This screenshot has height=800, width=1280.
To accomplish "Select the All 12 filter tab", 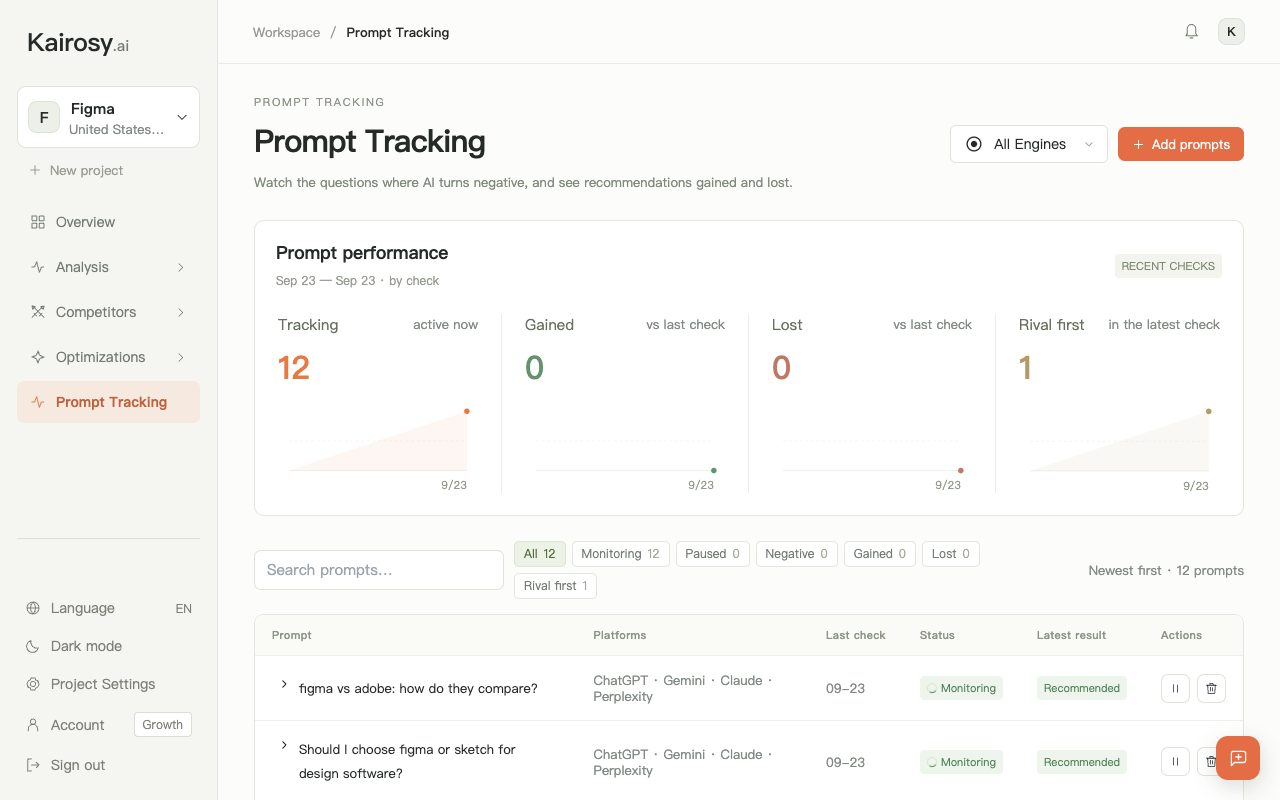I will pos(540,554).
